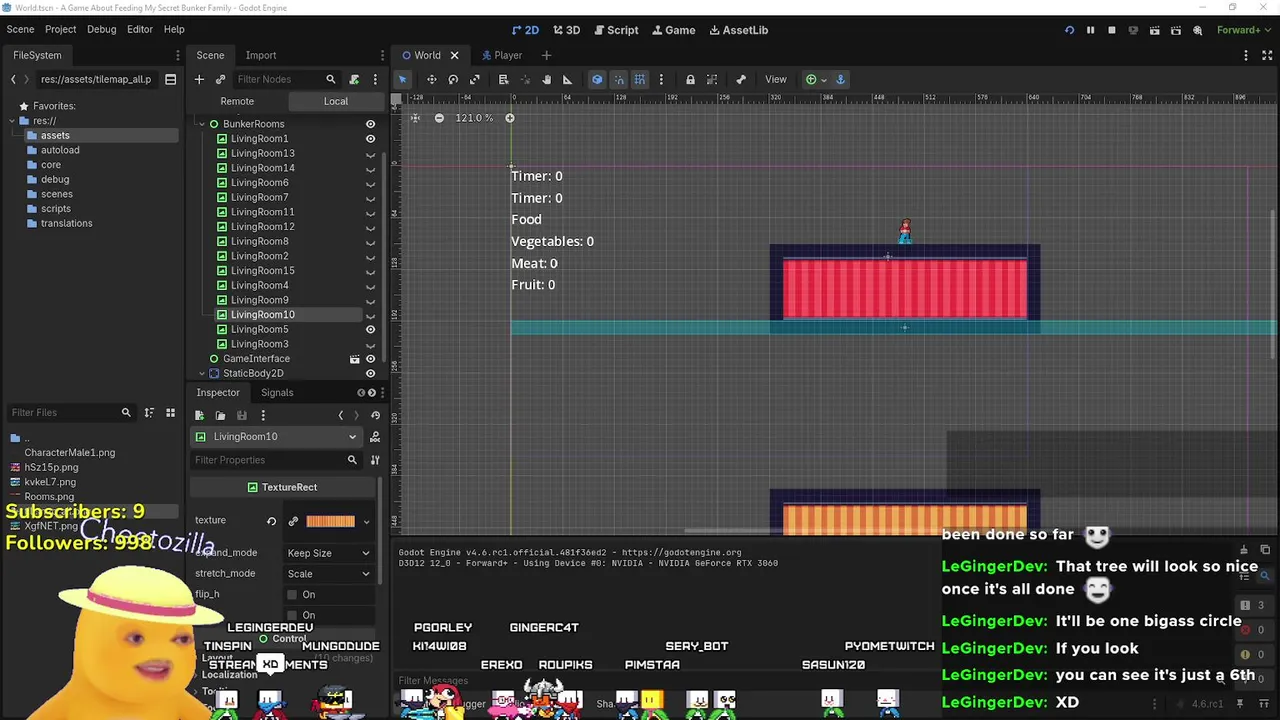Switch to the Script workspace
The image size is (1280, 720).
[614, 30]
